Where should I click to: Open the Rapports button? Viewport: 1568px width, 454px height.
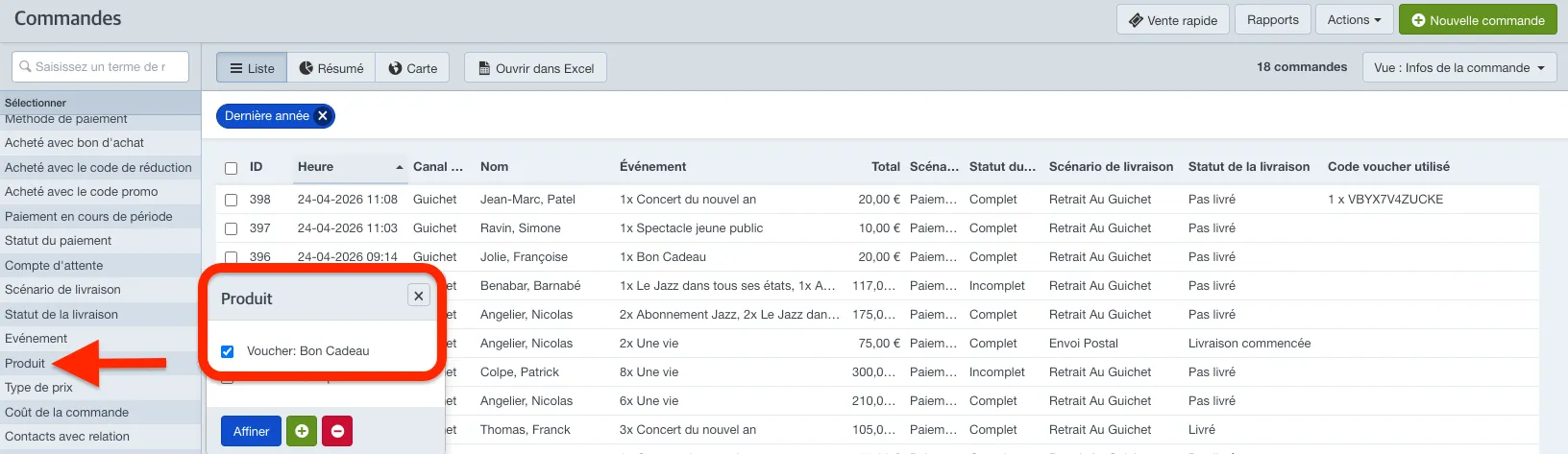[1272, 19]
